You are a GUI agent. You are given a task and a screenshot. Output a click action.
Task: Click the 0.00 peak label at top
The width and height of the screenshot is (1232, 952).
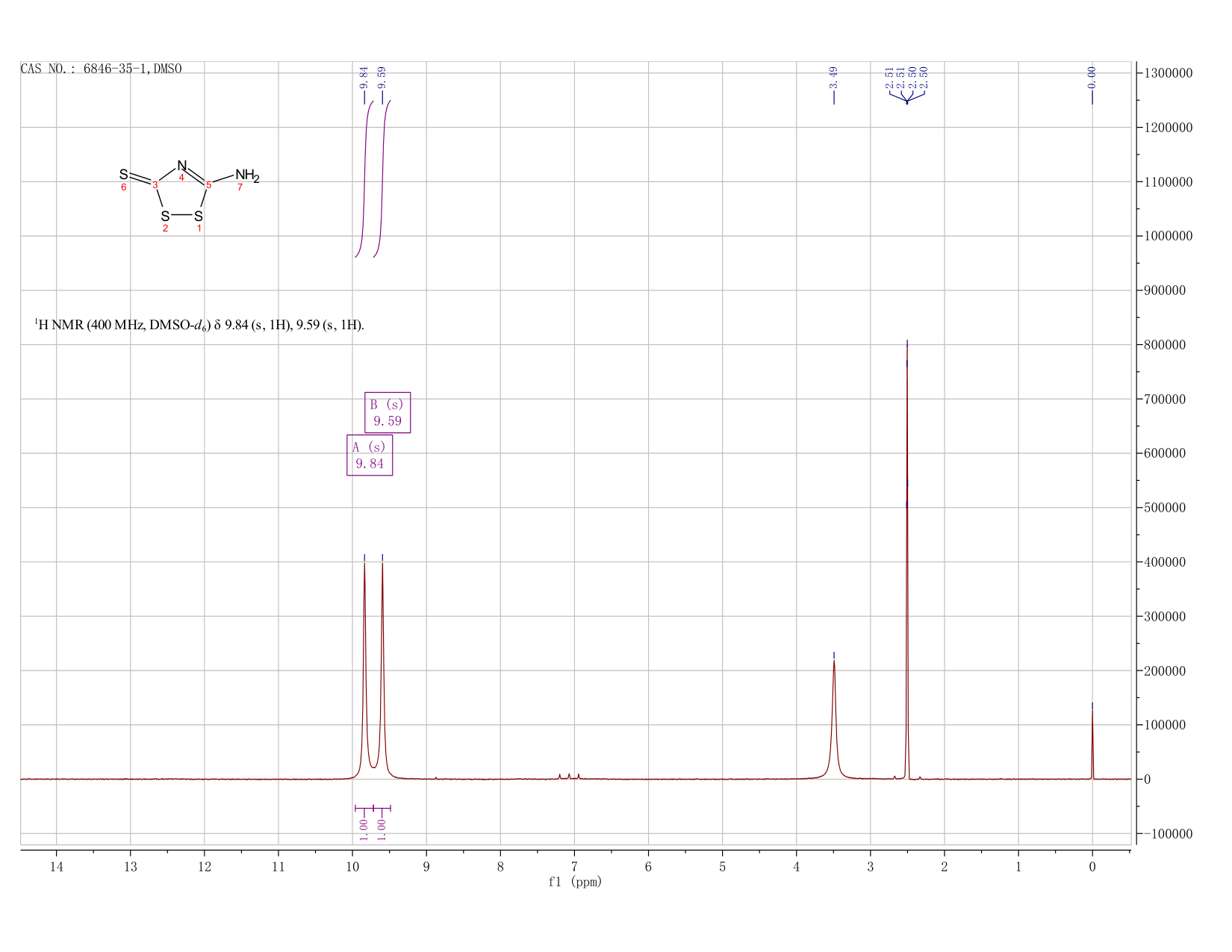(x=1092, y=76)
